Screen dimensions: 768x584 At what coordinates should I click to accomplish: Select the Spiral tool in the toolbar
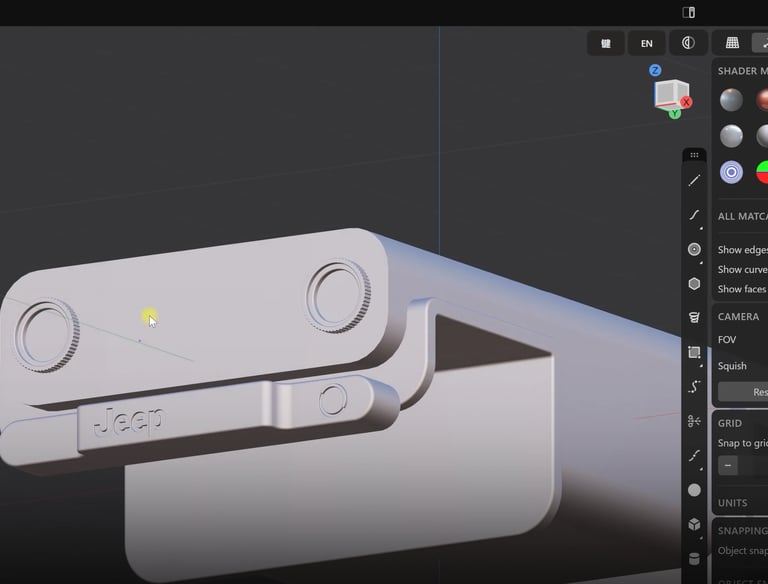coord(694,317)
